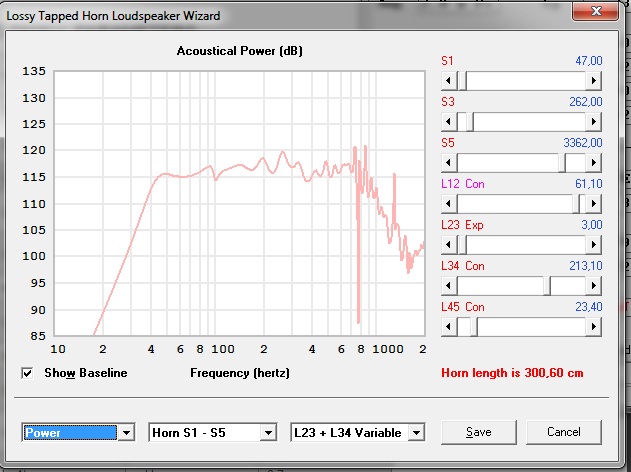Click the S3 value 262,00
This screenshot has height=472, width=631.
586,102
